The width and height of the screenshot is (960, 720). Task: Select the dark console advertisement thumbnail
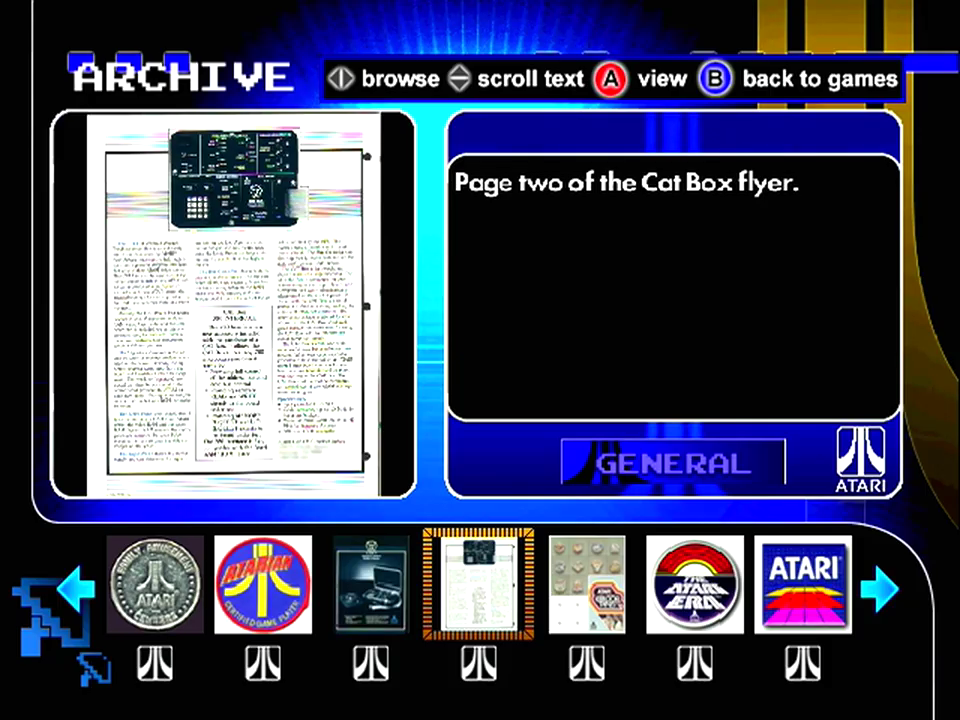[x=371, y=584]
